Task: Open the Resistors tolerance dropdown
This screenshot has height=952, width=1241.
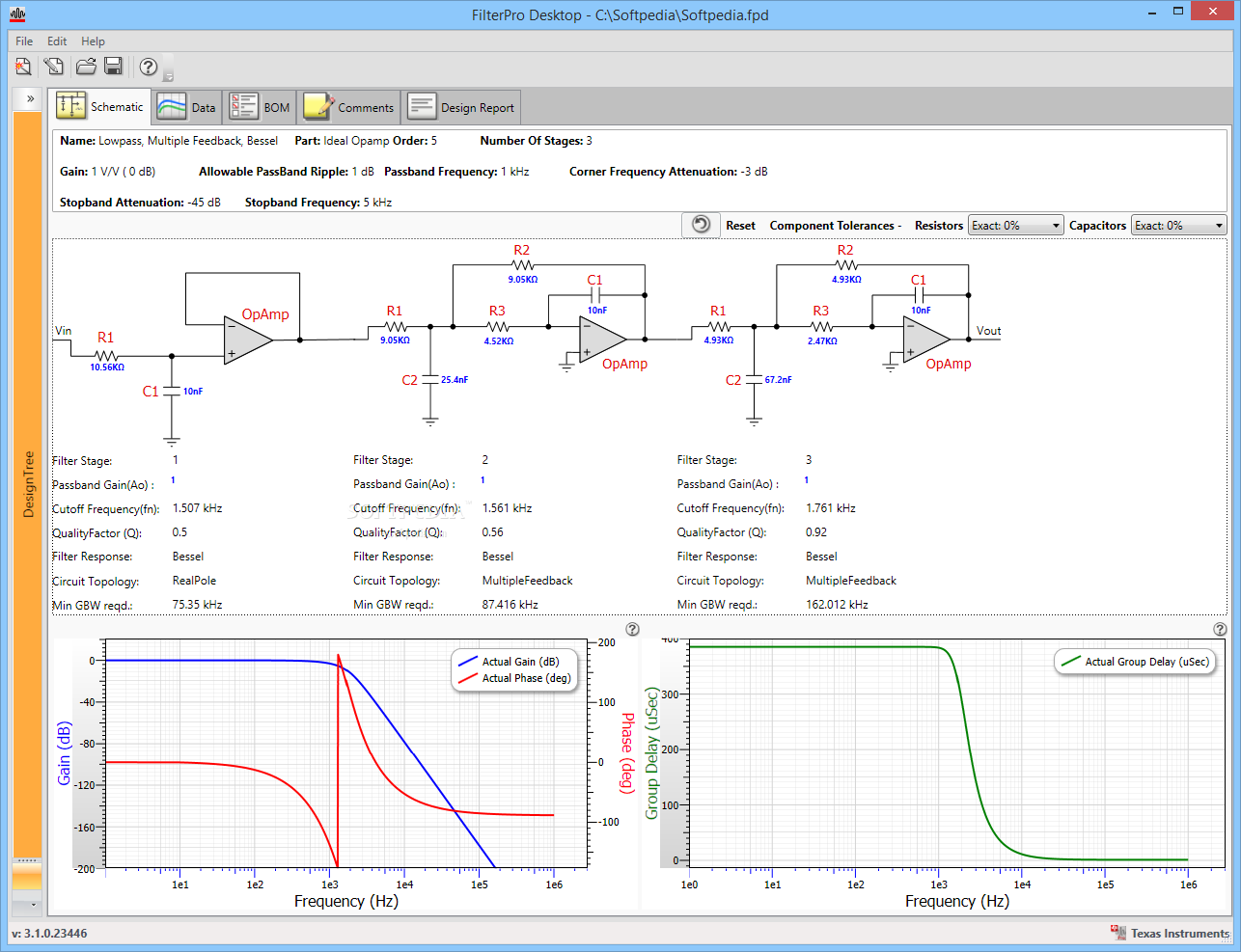Action: [x=1015, y=226]
